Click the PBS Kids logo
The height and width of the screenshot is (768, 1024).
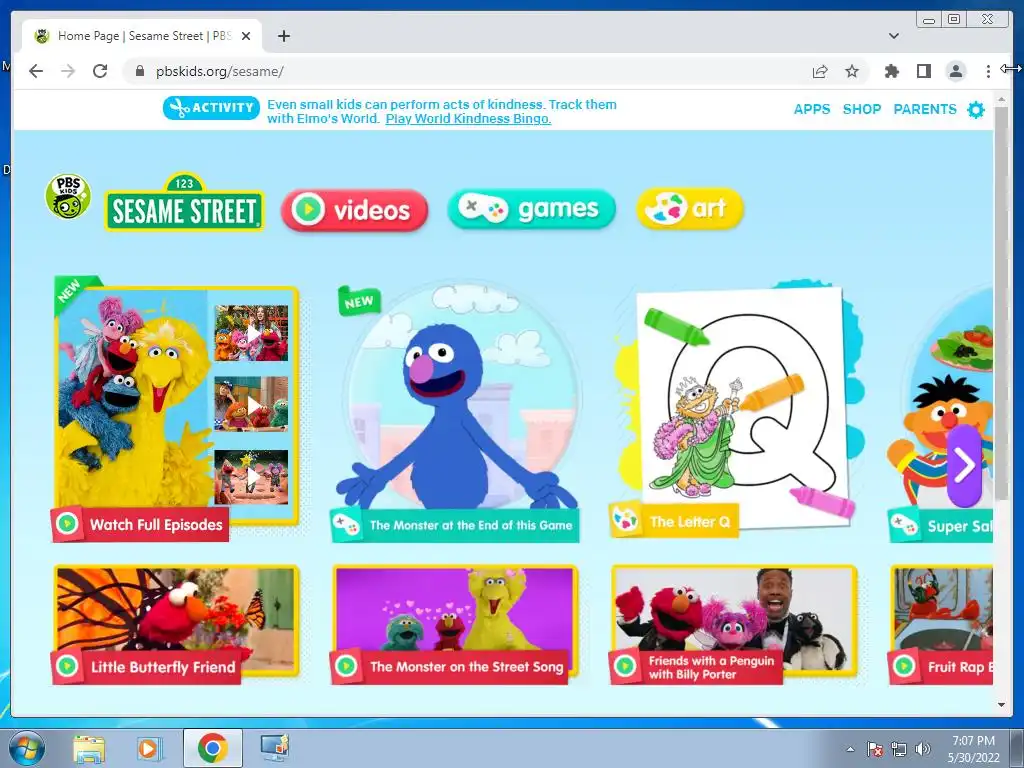click(x=68, y=197)
